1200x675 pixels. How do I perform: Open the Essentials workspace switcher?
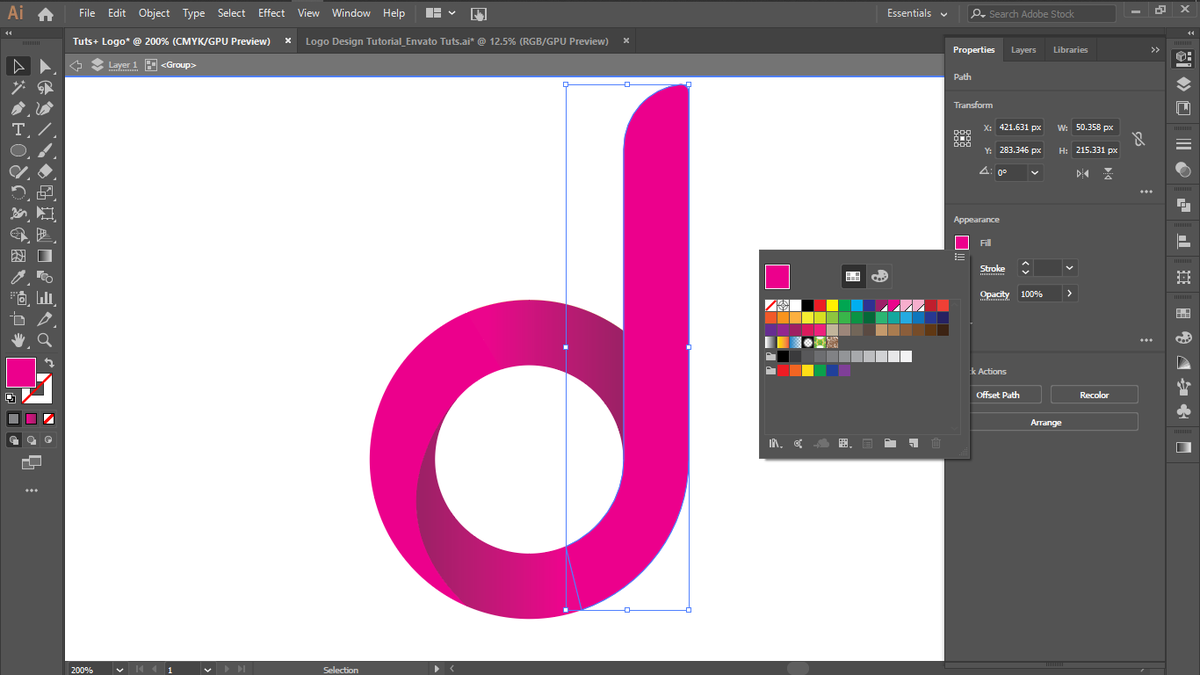click(x=917, y=14)
